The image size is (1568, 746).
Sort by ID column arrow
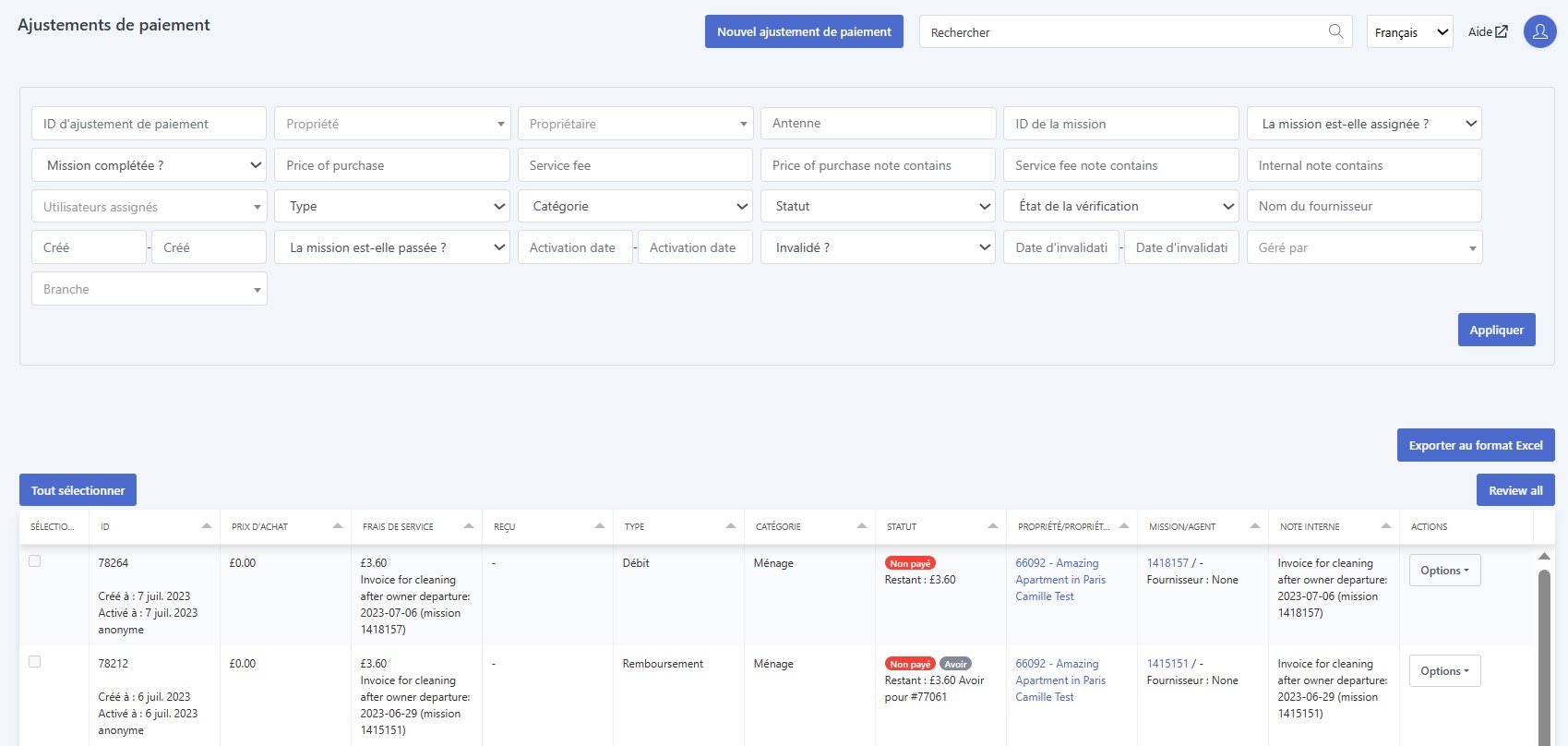point(207,526)
